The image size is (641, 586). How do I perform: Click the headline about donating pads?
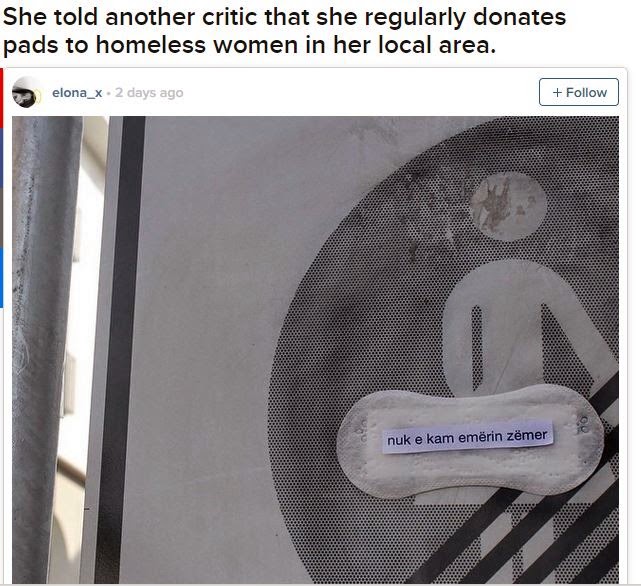pos(285,31)
